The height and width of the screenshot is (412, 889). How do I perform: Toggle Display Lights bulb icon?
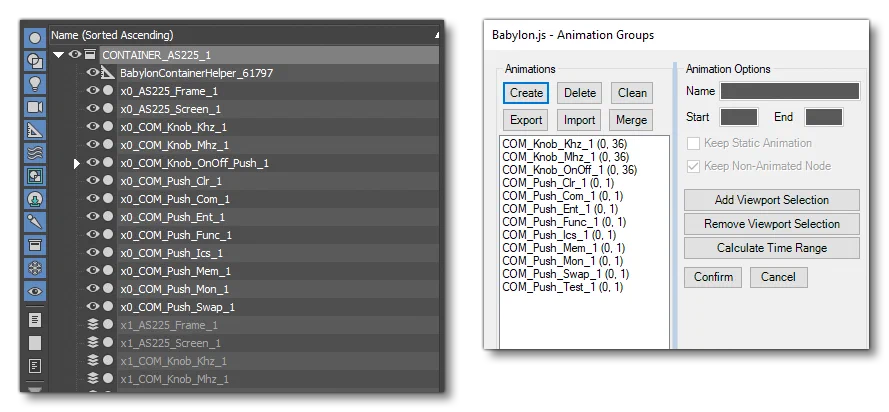coord(35,84)
